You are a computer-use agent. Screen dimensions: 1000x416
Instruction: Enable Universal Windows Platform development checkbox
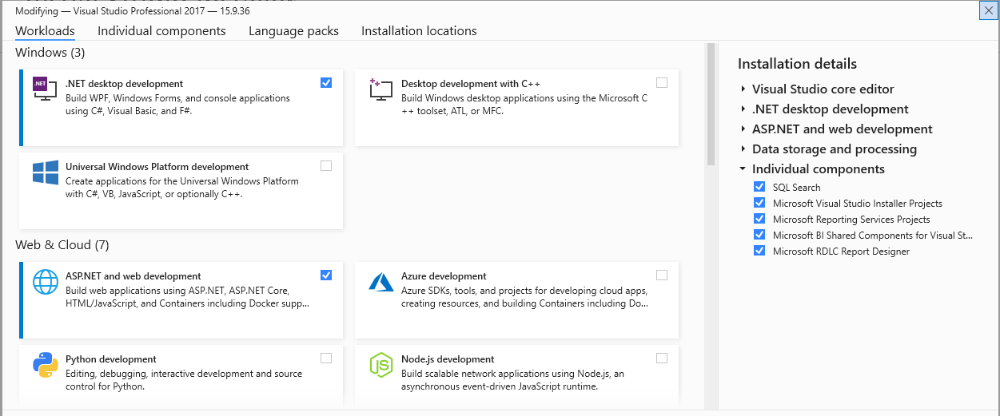pos(326,165)
